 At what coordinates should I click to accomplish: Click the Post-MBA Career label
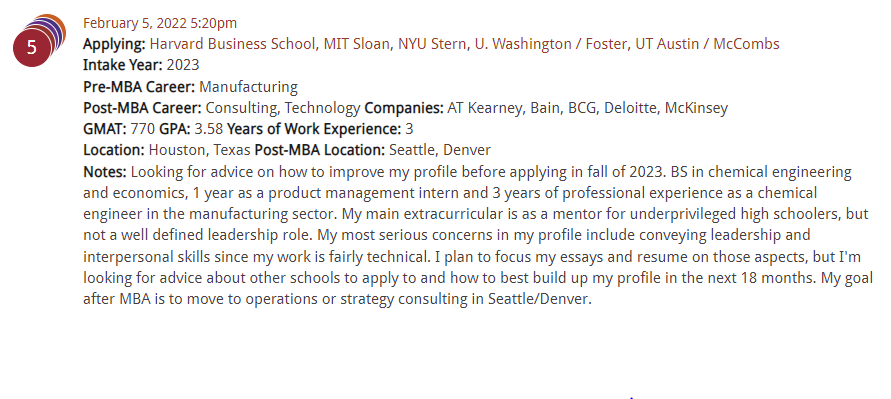[x=142, y=108]
